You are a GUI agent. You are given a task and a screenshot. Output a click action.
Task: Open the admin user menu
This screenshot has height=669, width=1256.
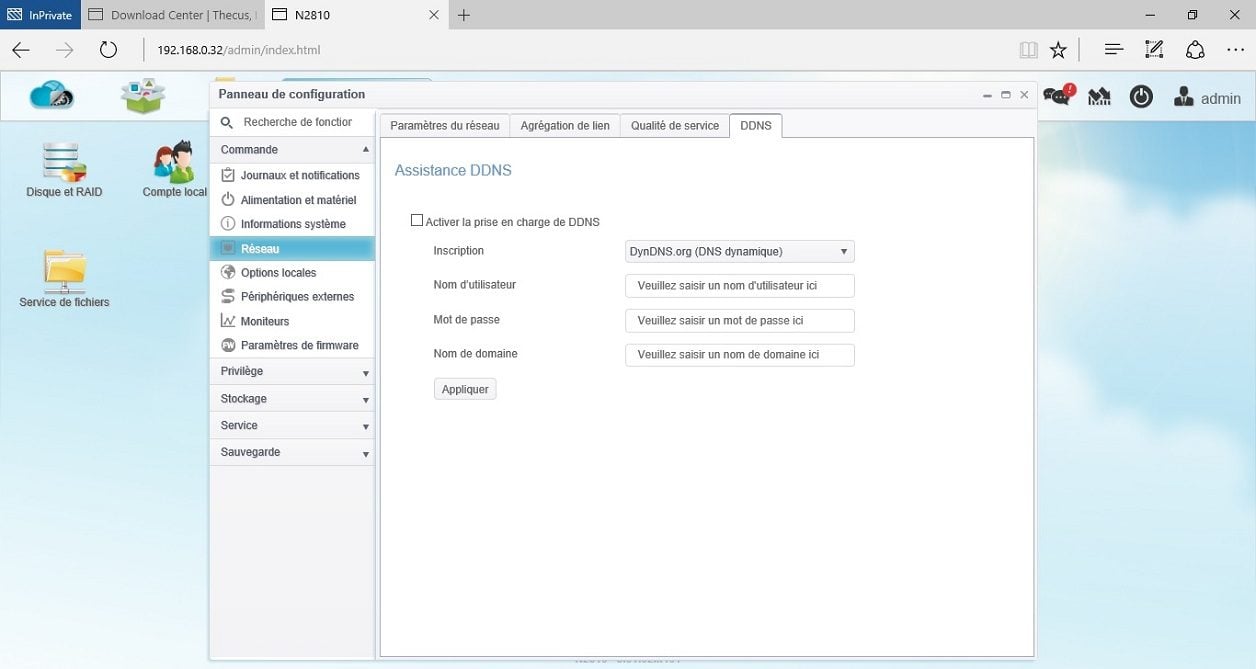pos(1208,98)
